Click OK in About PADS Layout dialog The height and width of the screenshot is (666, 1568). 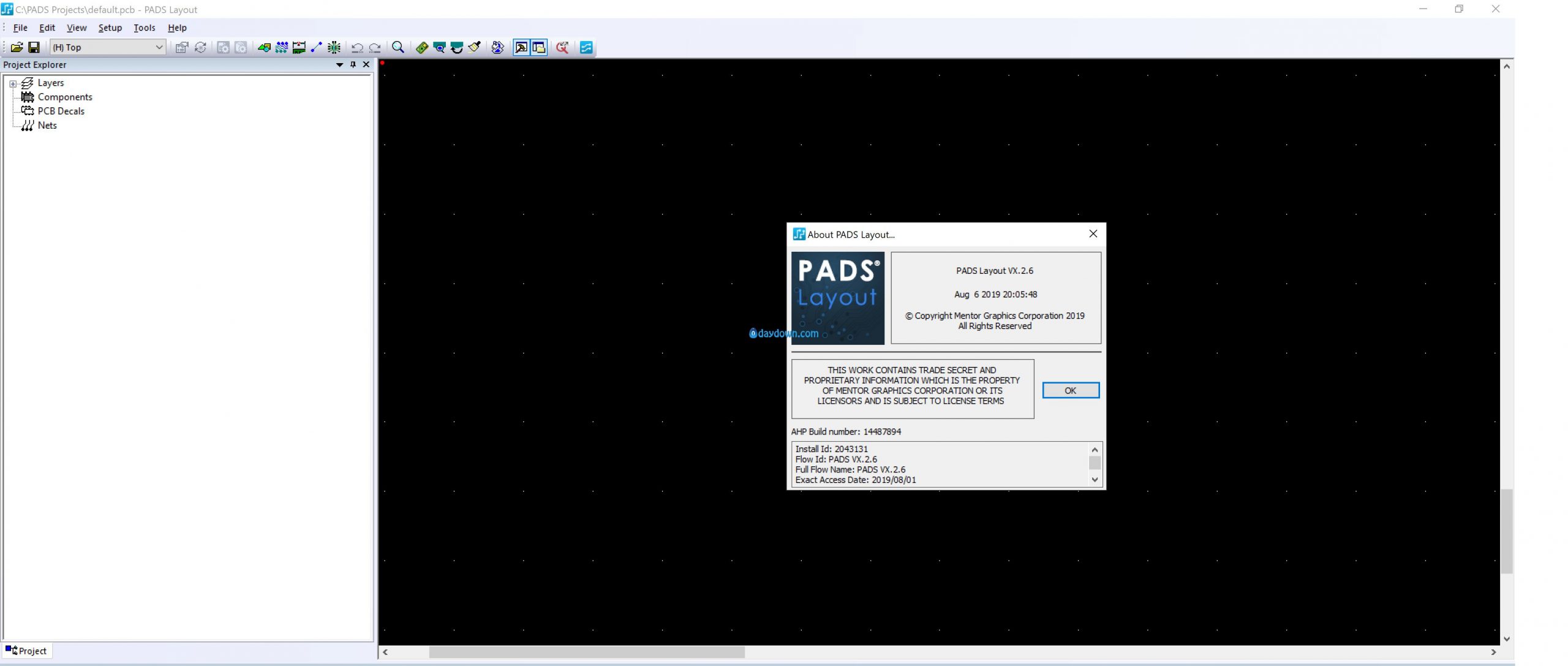coord(1071,390)
